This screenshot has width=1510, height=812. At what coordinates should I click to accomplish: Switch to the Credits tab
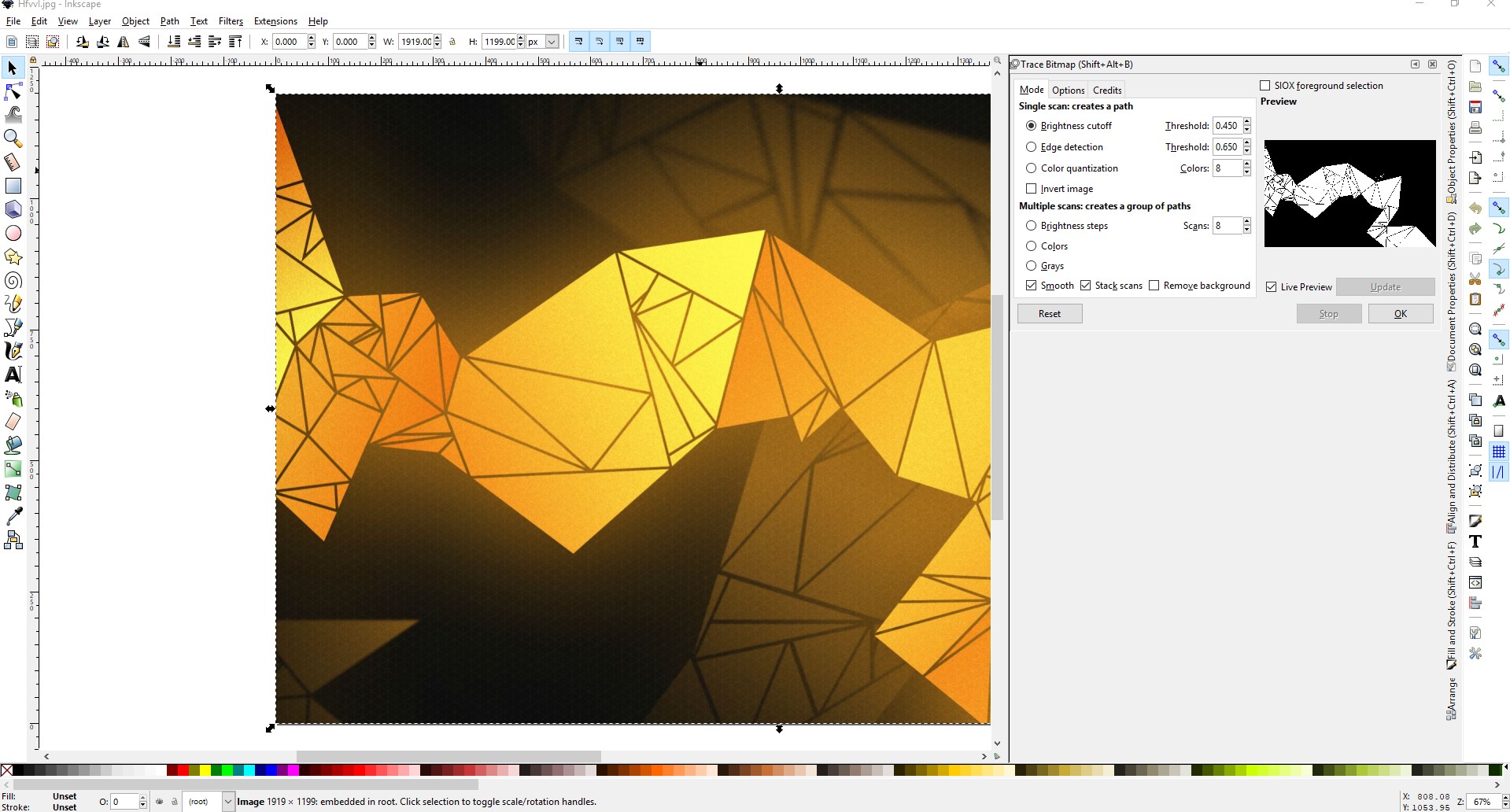point(1107,90)
